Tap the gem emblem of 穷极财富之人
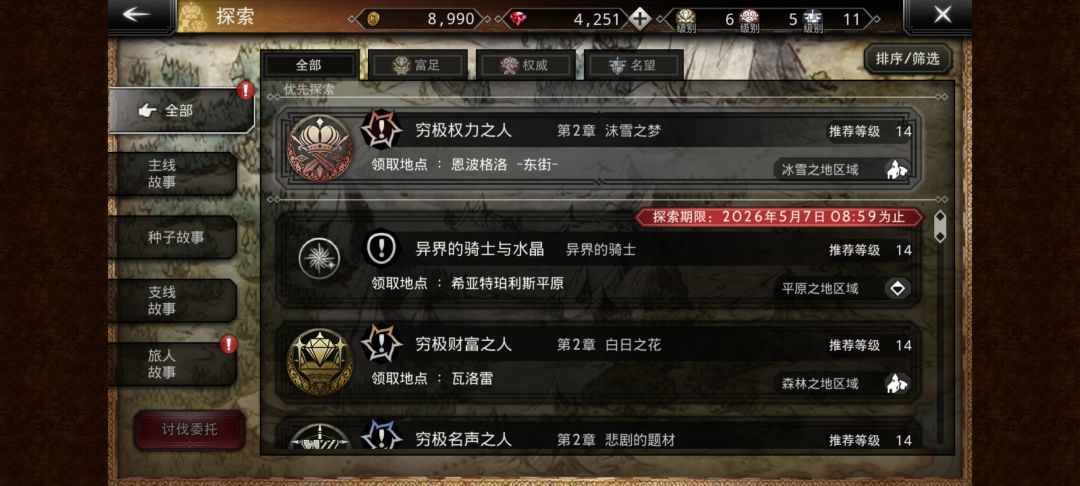Viewport: 1080px width, 486px height. click(320, 362)
